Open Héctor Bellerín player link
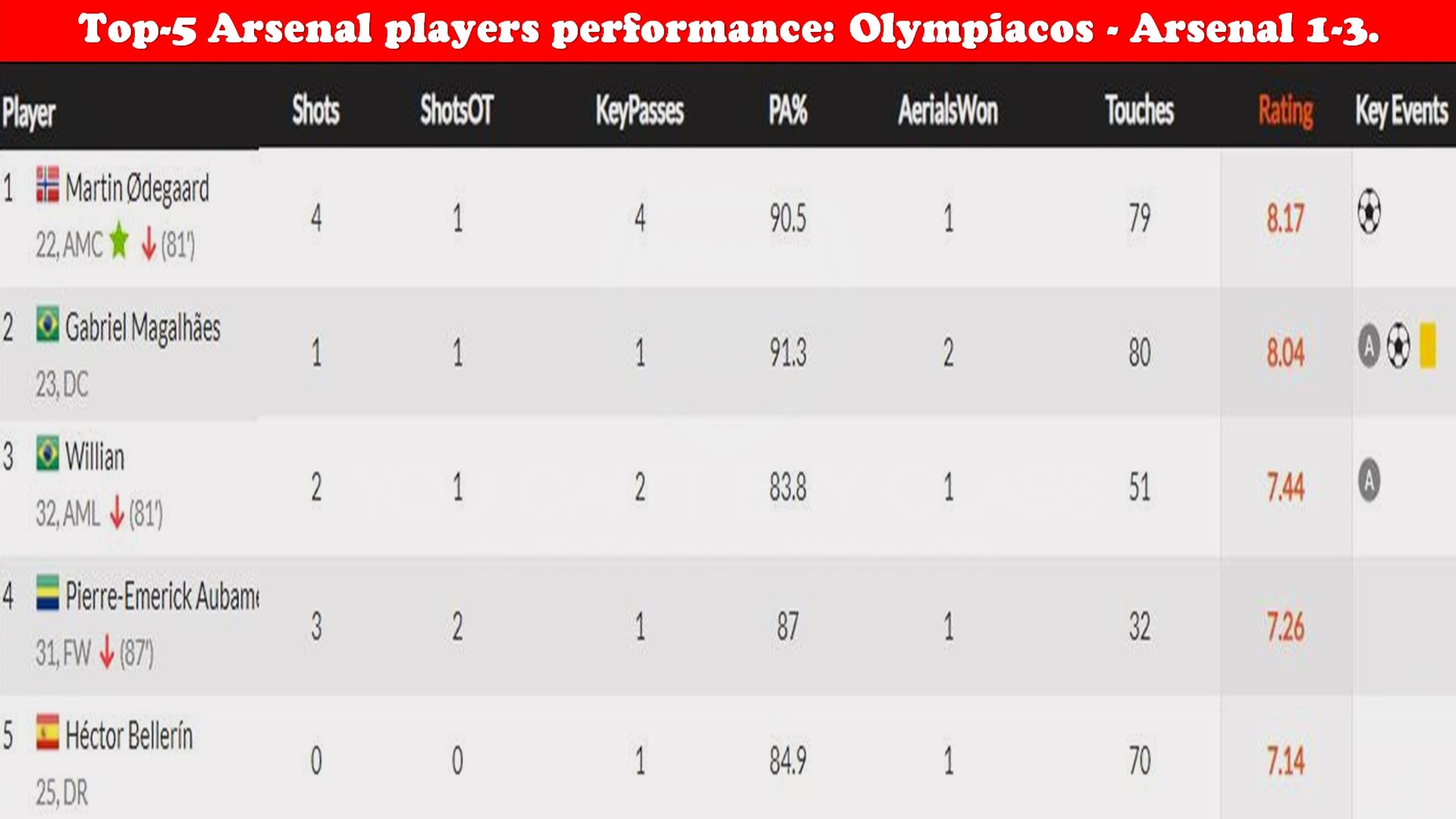The image size is (1456, 819). pos(129,735)
